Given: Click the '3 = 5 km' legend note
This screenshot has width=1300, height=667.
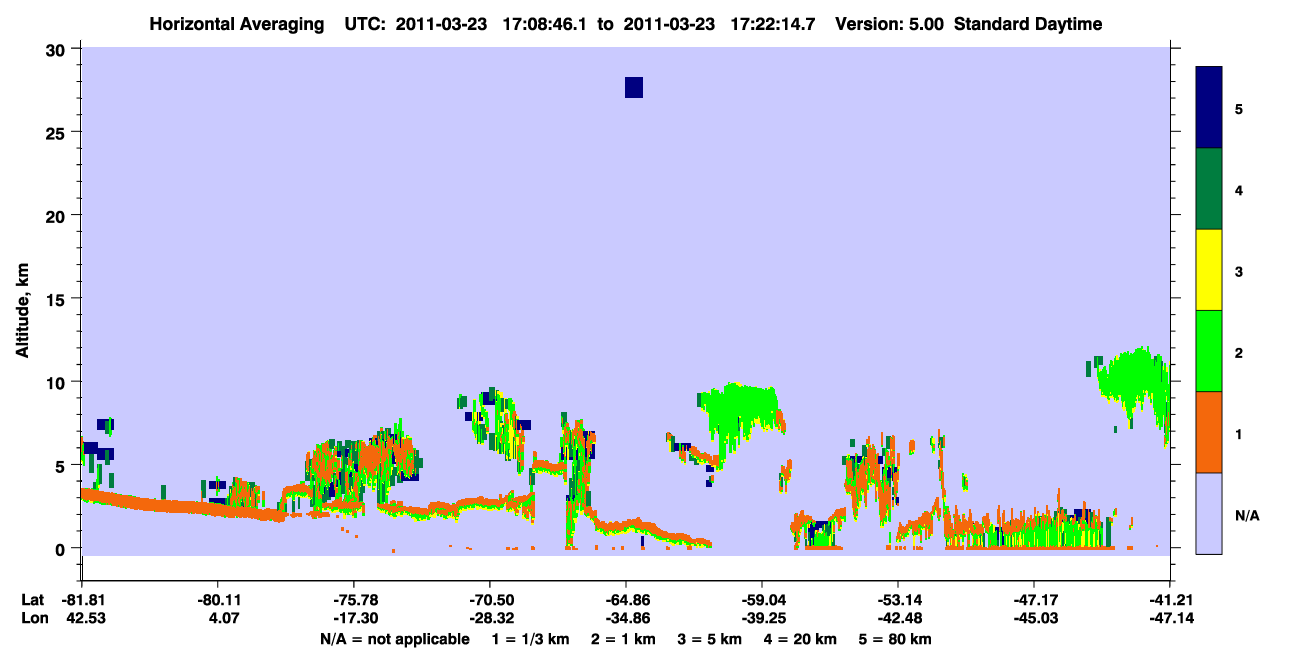Looking at the screenshot, I should click(710, 639).
